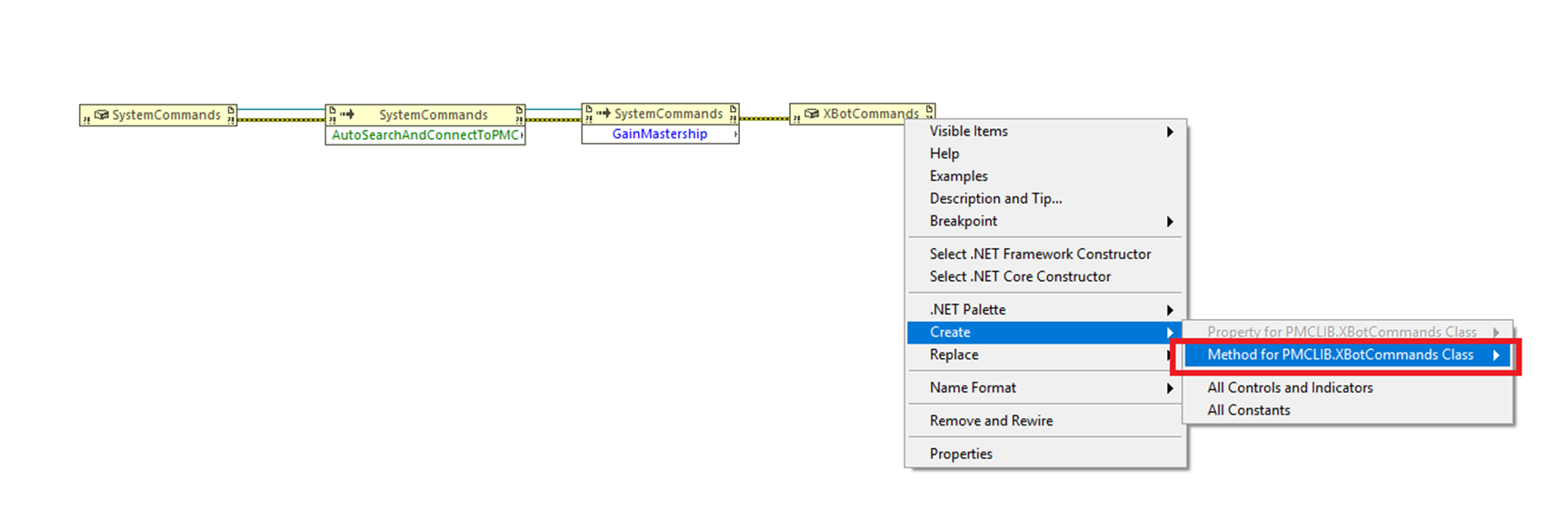Image resolution: width=1568 pixels, height=519 pixels.
Task: Select All Controls and Indicators
Action: tap(1290, 387)
